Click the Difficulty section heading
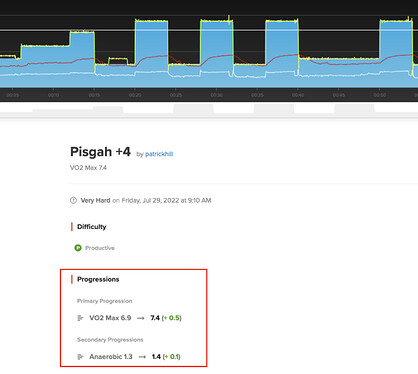Image resolution: width=418 pixels, height=374 pixels. pyautogui.click(x=92, y=227)
